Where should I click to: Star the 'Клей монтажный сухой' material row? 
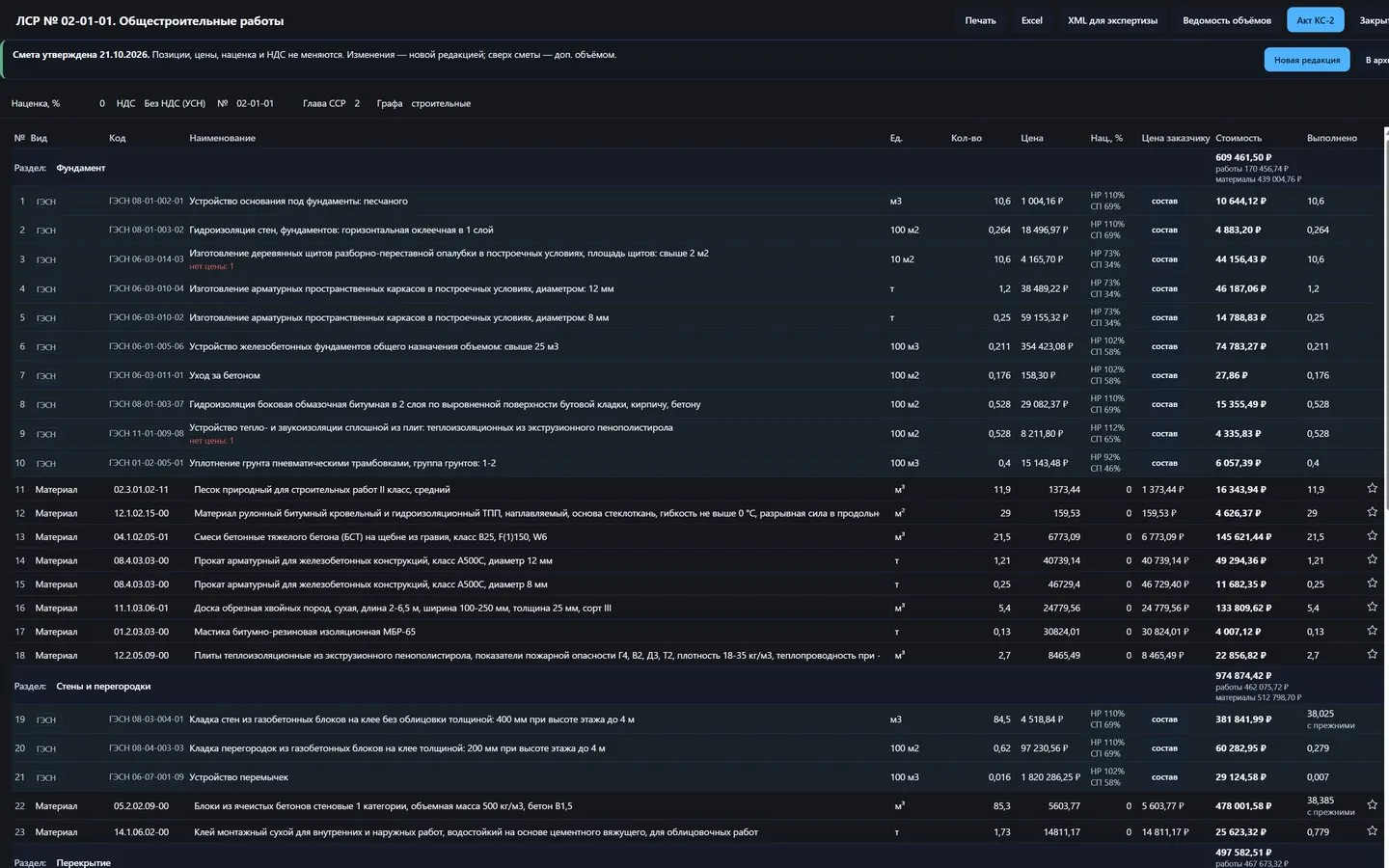[1372, 830]
